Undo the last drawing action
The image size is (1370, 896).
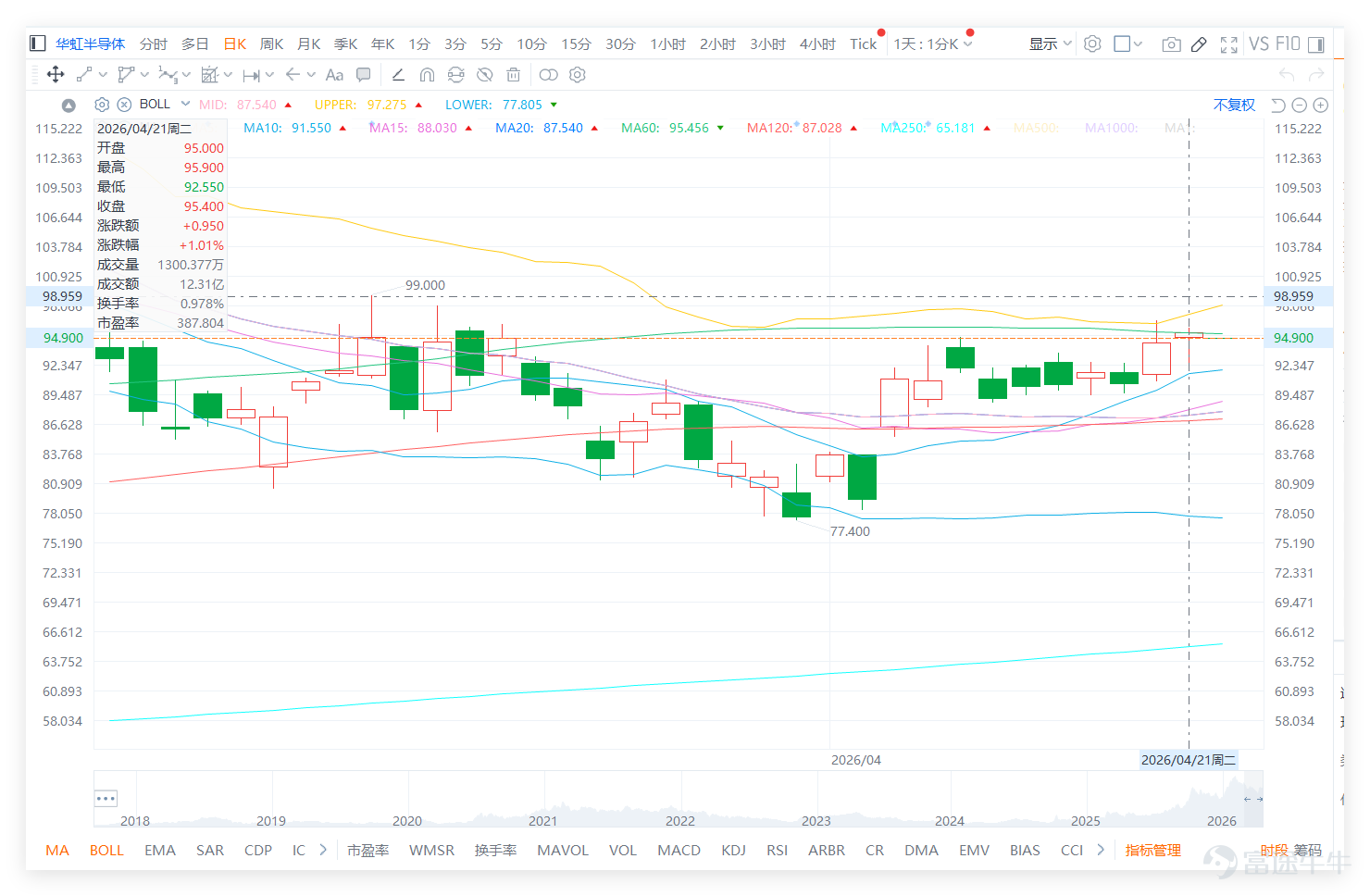(x=1287, y=75)
